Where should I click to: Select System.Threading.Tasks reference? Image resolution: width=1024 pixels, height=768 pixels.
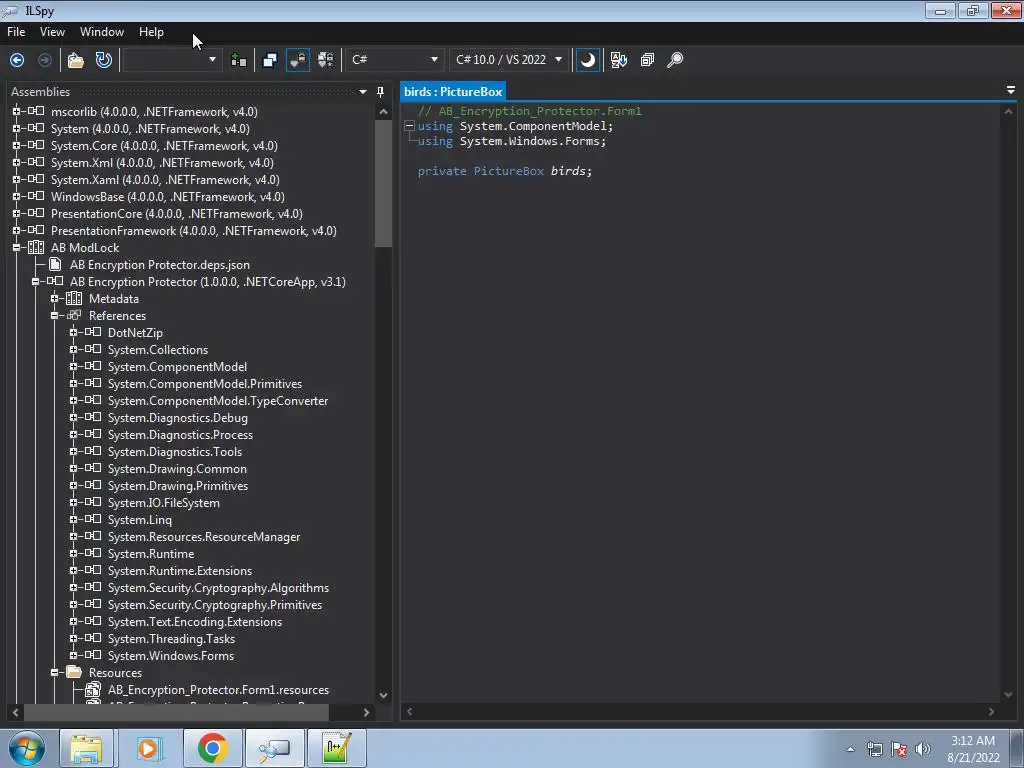click(x=171, y=639)
